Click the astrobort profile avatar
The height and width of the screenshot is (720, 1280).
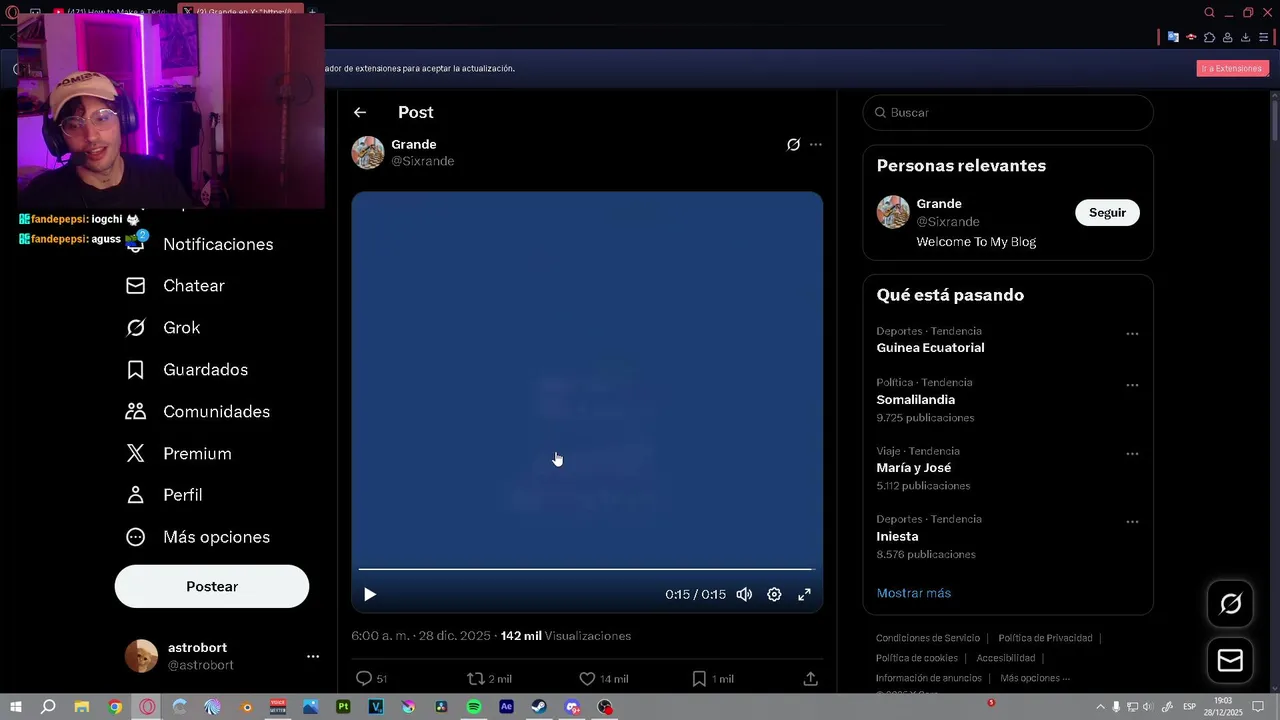tap(141, 656)
